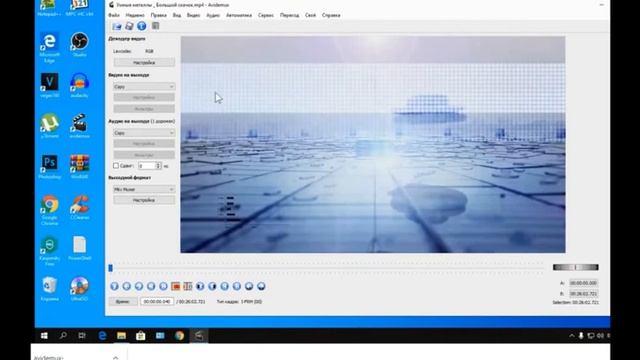Click output format Настройка button
Screen dimensions: 640x360
pos(144,200)
